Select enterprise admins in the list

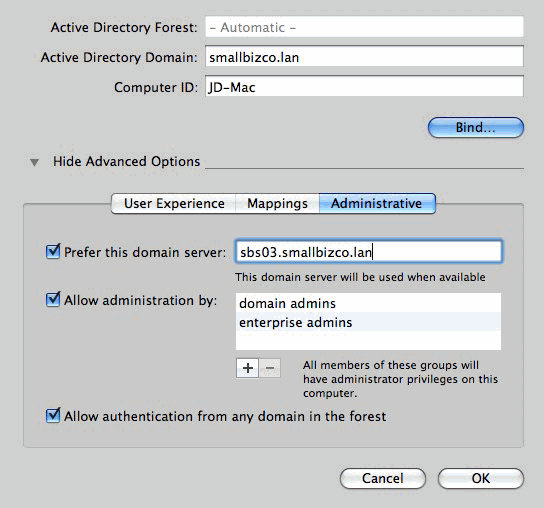point(368,322)
